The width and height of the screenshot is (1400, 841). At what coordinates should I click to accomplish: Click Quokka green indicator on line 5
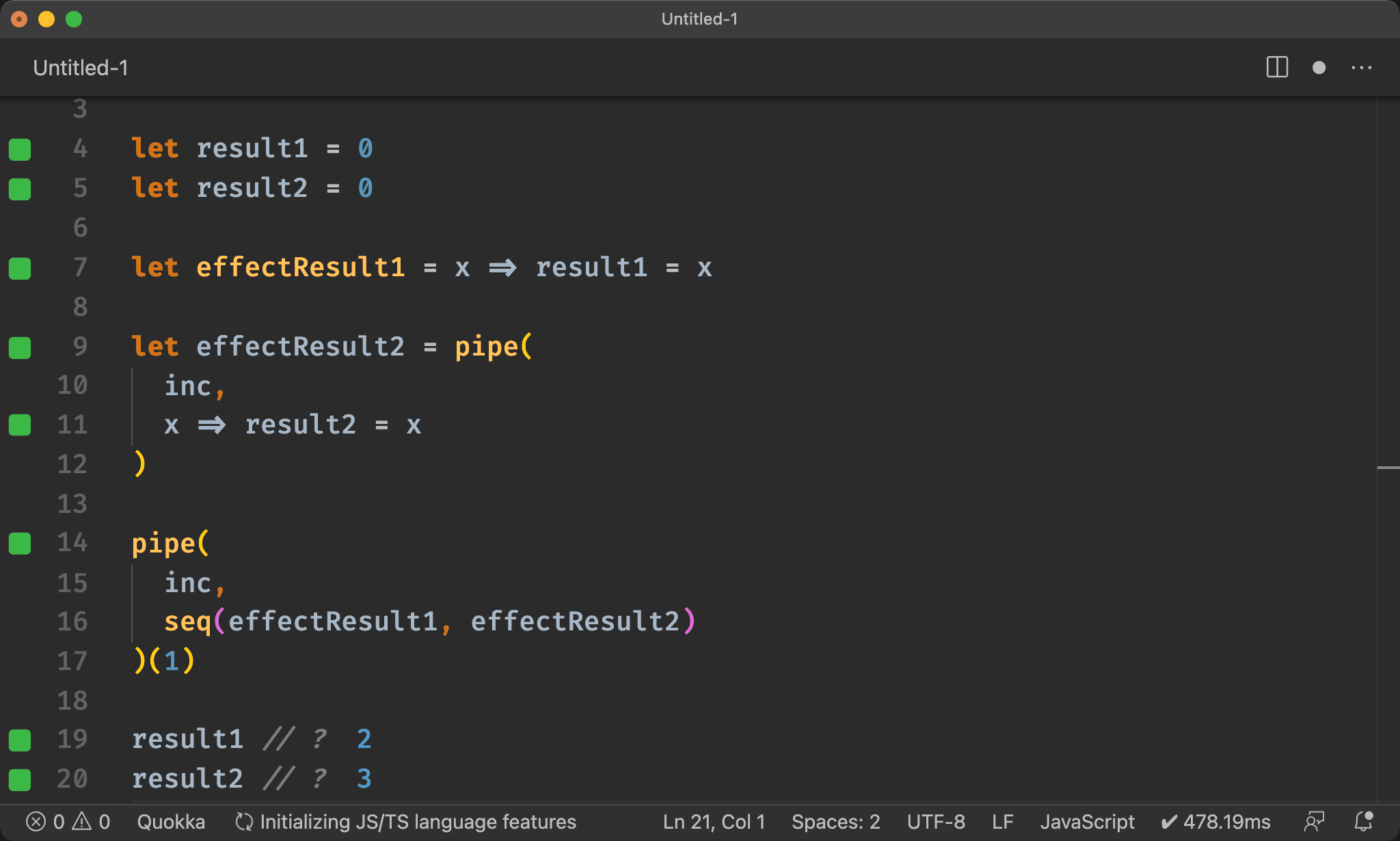click(20, 189)
